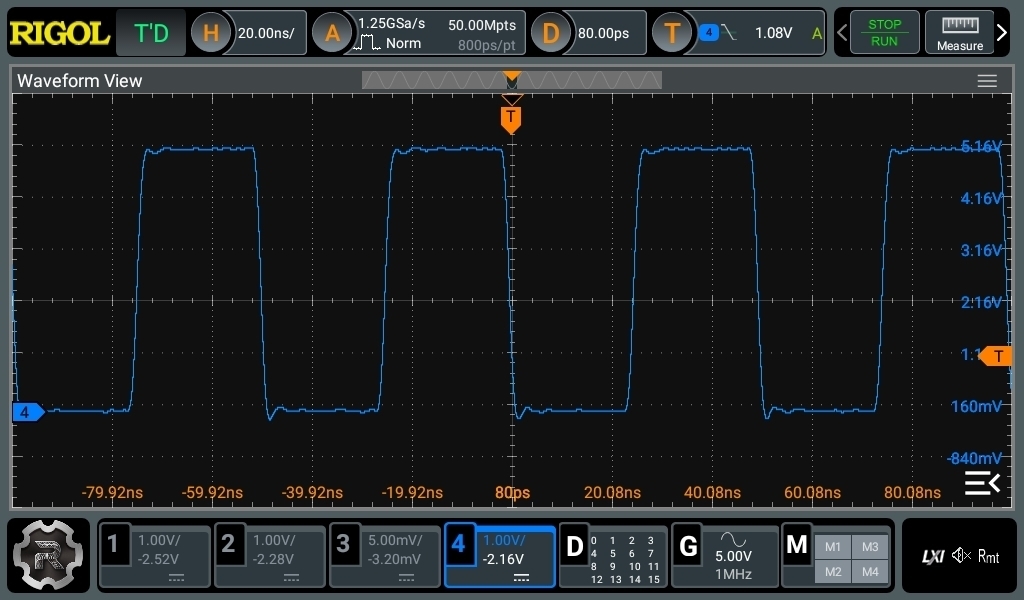This screenshot has height=600, width=1024.
Task: Click the orange T trigger position marker
Action: [x=511, y=120]
